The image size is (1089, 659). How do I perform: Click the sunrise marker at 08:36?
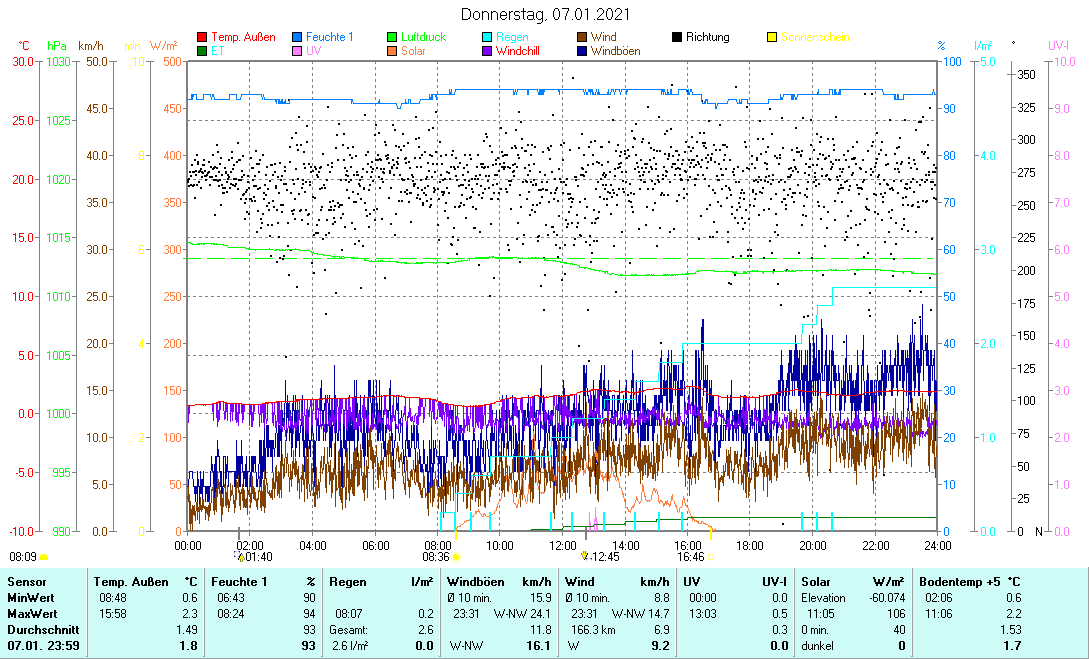(456, 557)
